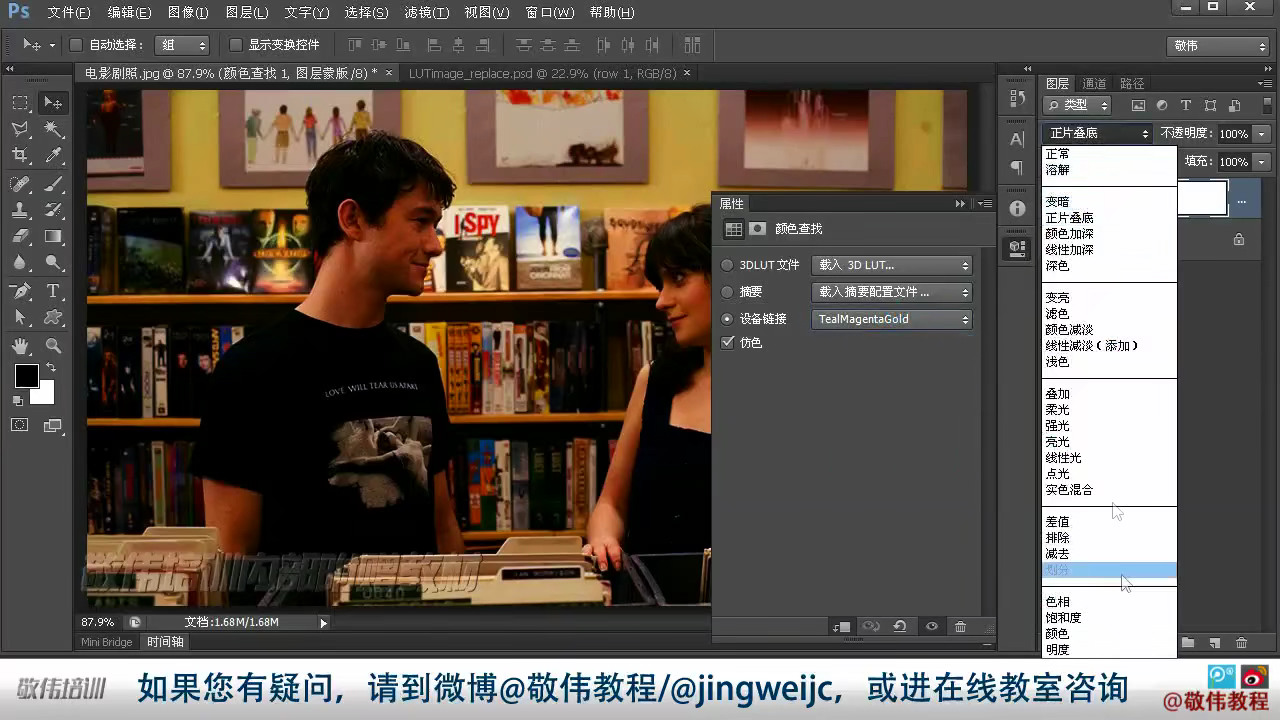Select the Crop tool
The height and width of the screenshot is (720, 1280).
click(20, 155)
